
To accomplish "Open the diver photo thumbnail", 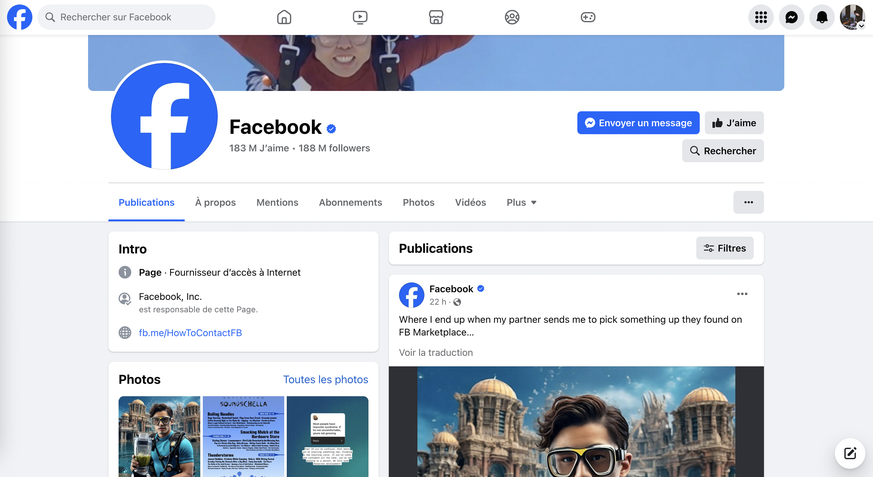I will pos(159,436).
